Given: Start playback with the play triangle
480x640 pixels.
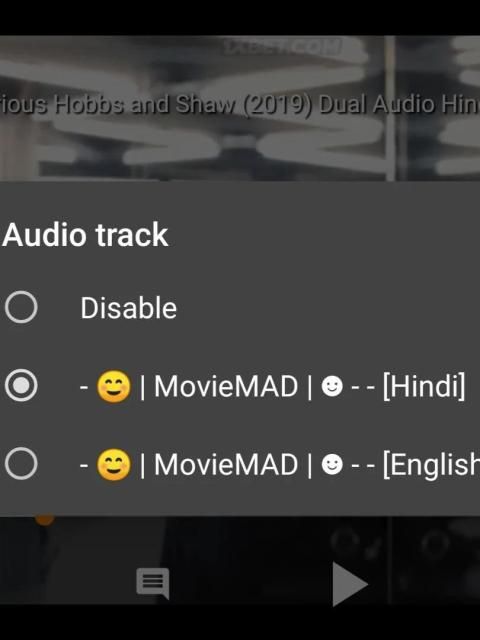Looking at the screenshot, I should click(x=349, y=584).
